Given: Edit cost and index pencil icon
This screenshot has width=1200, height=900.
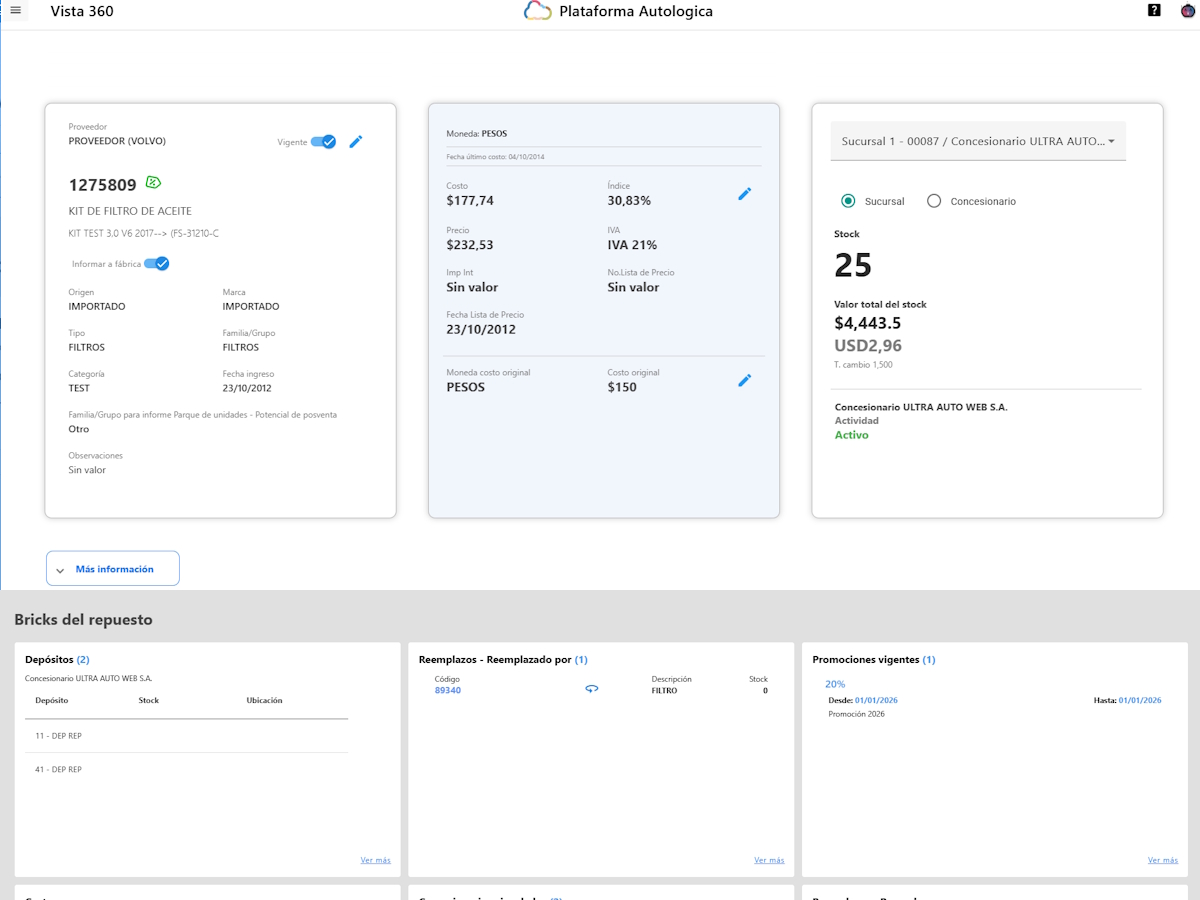Looking at the screenshot, I should [744, 194].
